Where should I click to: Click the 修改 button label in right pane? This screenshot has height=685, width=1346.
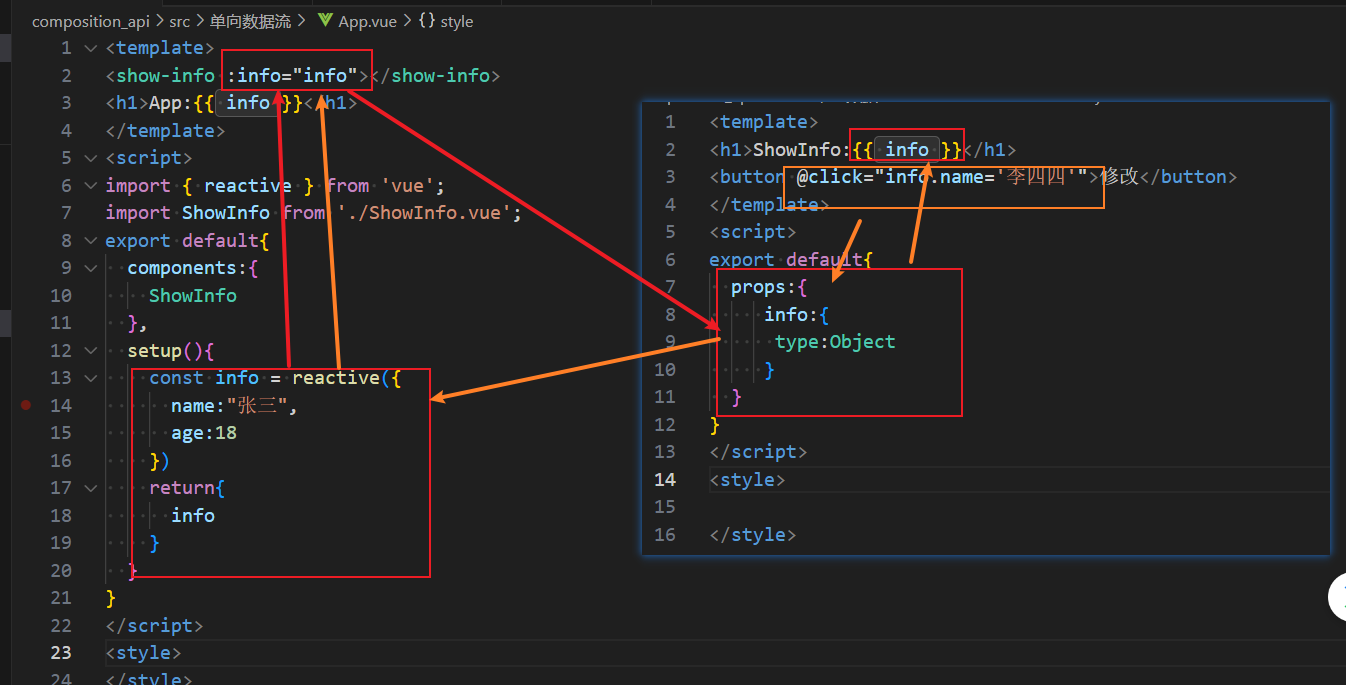1120,177
